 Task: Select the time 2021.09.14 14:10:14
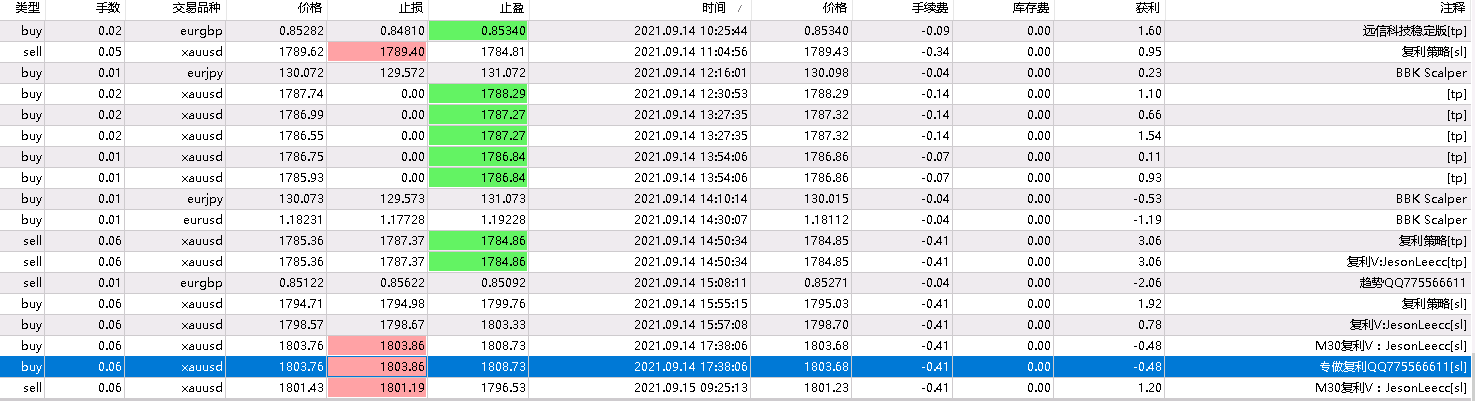click(x=691, y=198)
